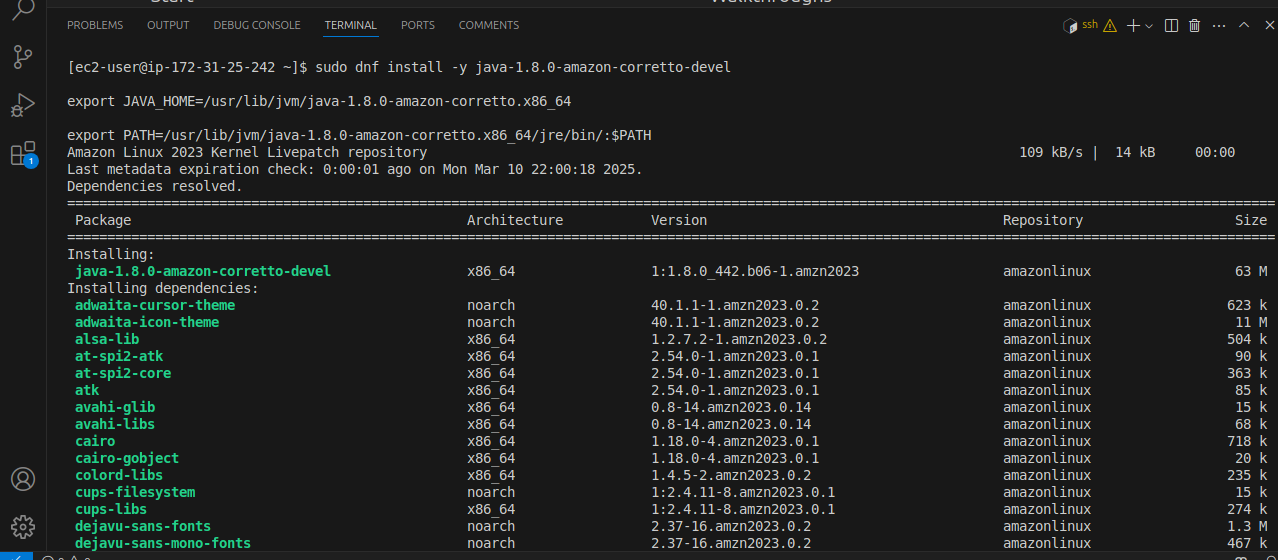This screenshot has height=560, width=1278.
Task: Click version 1.2.7.2-1.amzn2023.0.2
Action: [x=739, y=340]
